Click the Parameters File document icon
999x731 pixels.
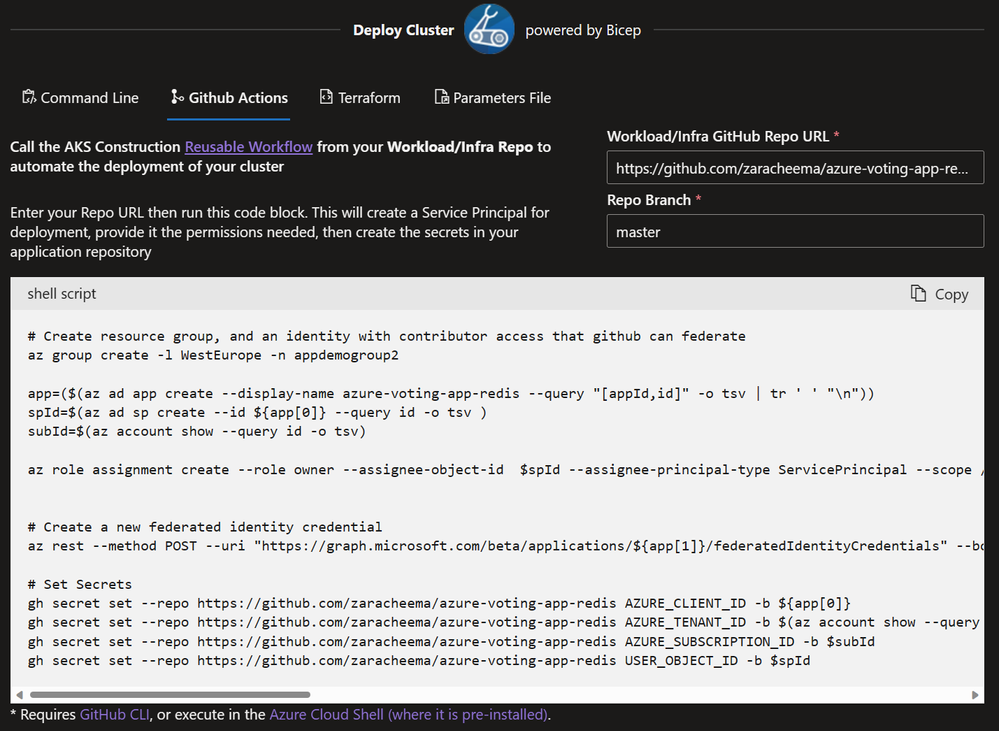442,97
